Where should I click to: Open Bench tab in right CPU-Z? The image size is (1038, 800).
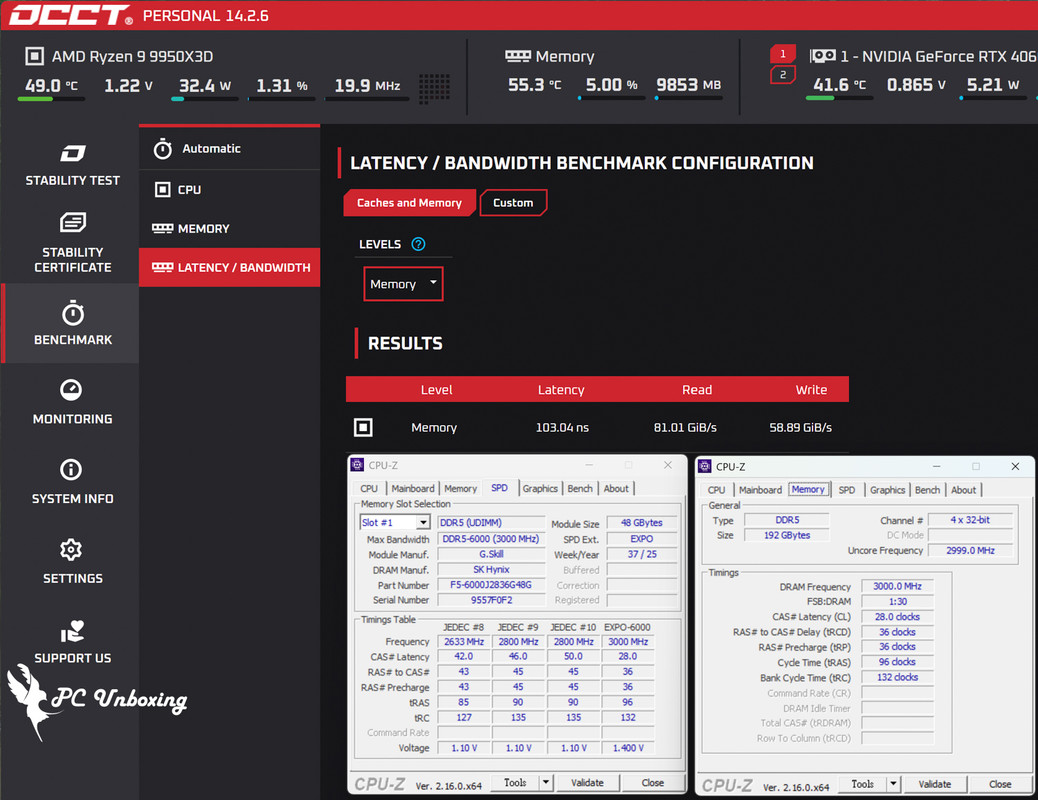(927, 489)
